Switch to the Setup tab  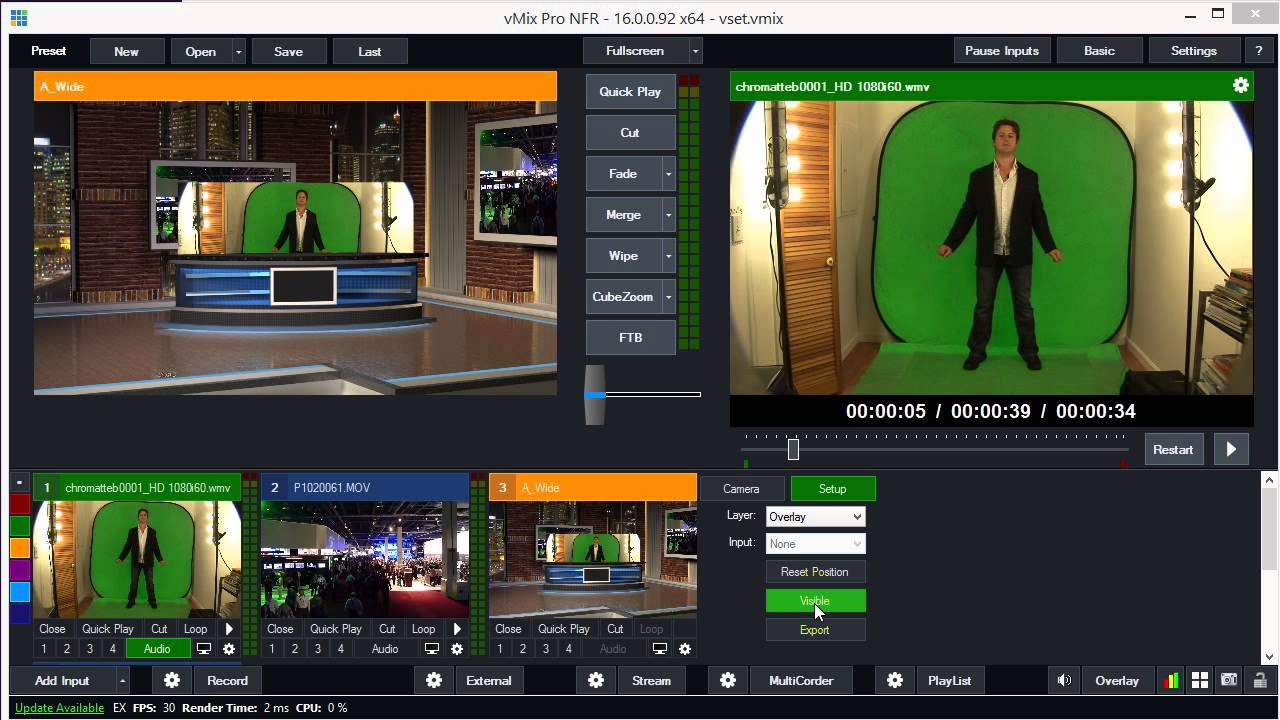[x=833, y=489]
